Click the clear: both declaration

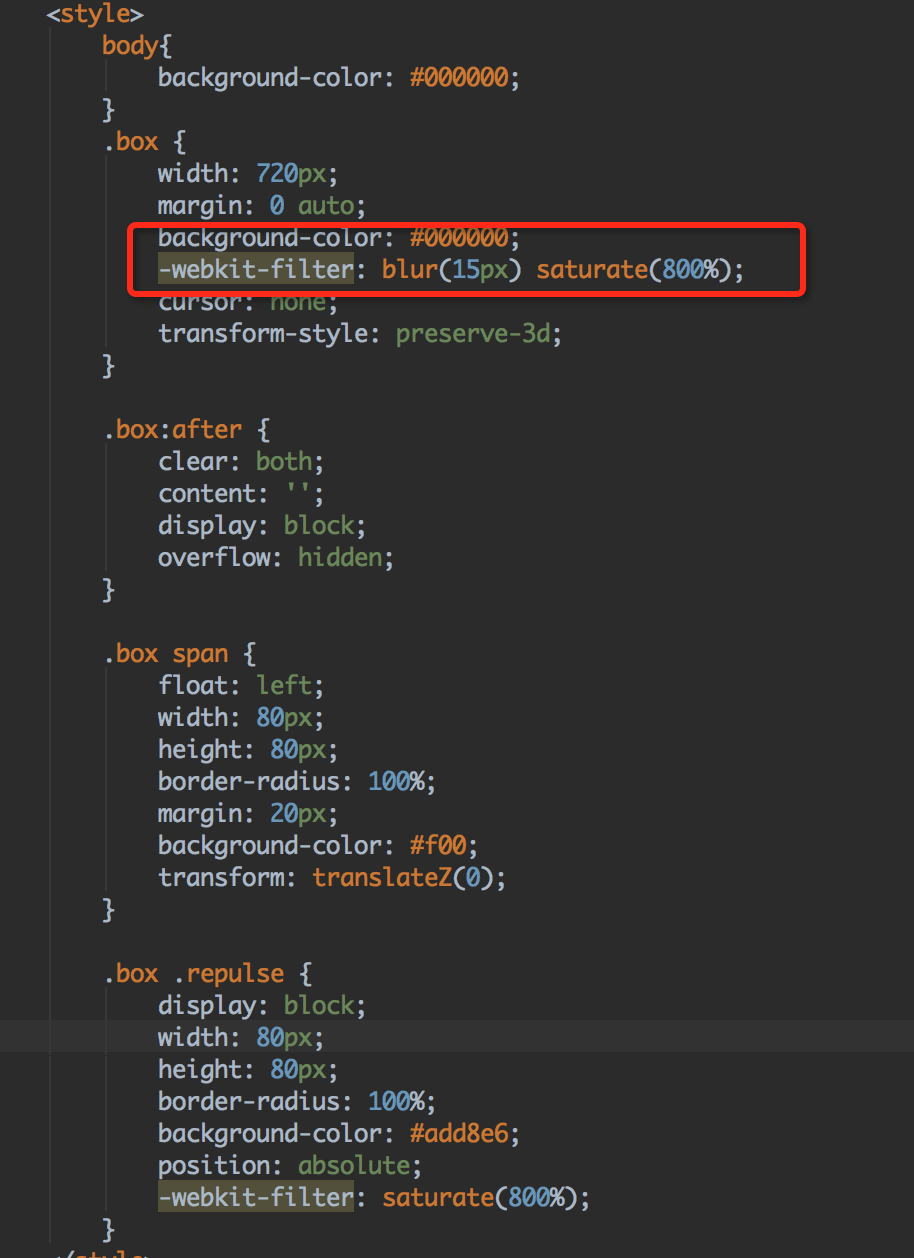(241, 462)
